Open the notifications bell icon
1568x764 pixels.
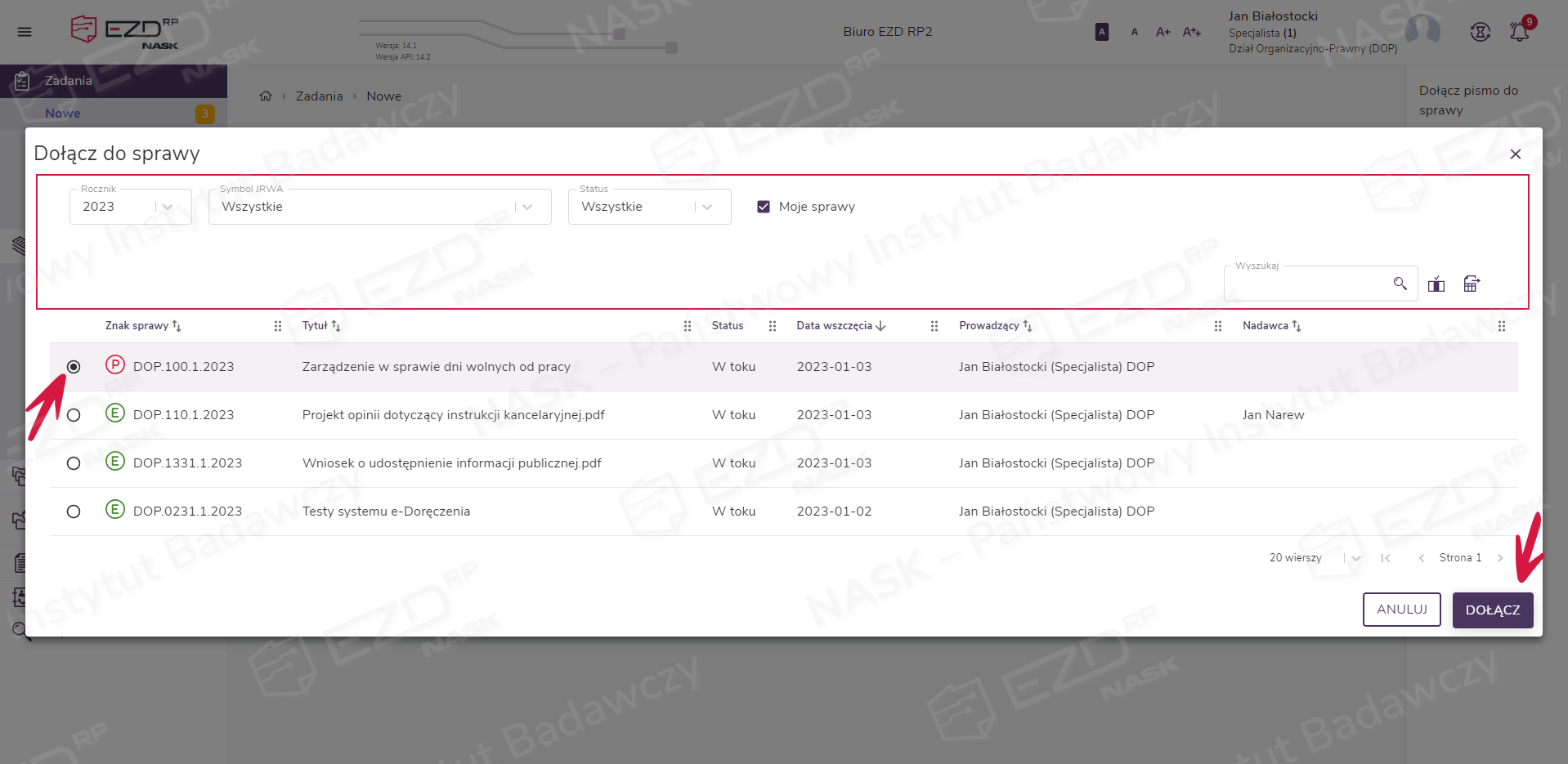[1519, 32]
